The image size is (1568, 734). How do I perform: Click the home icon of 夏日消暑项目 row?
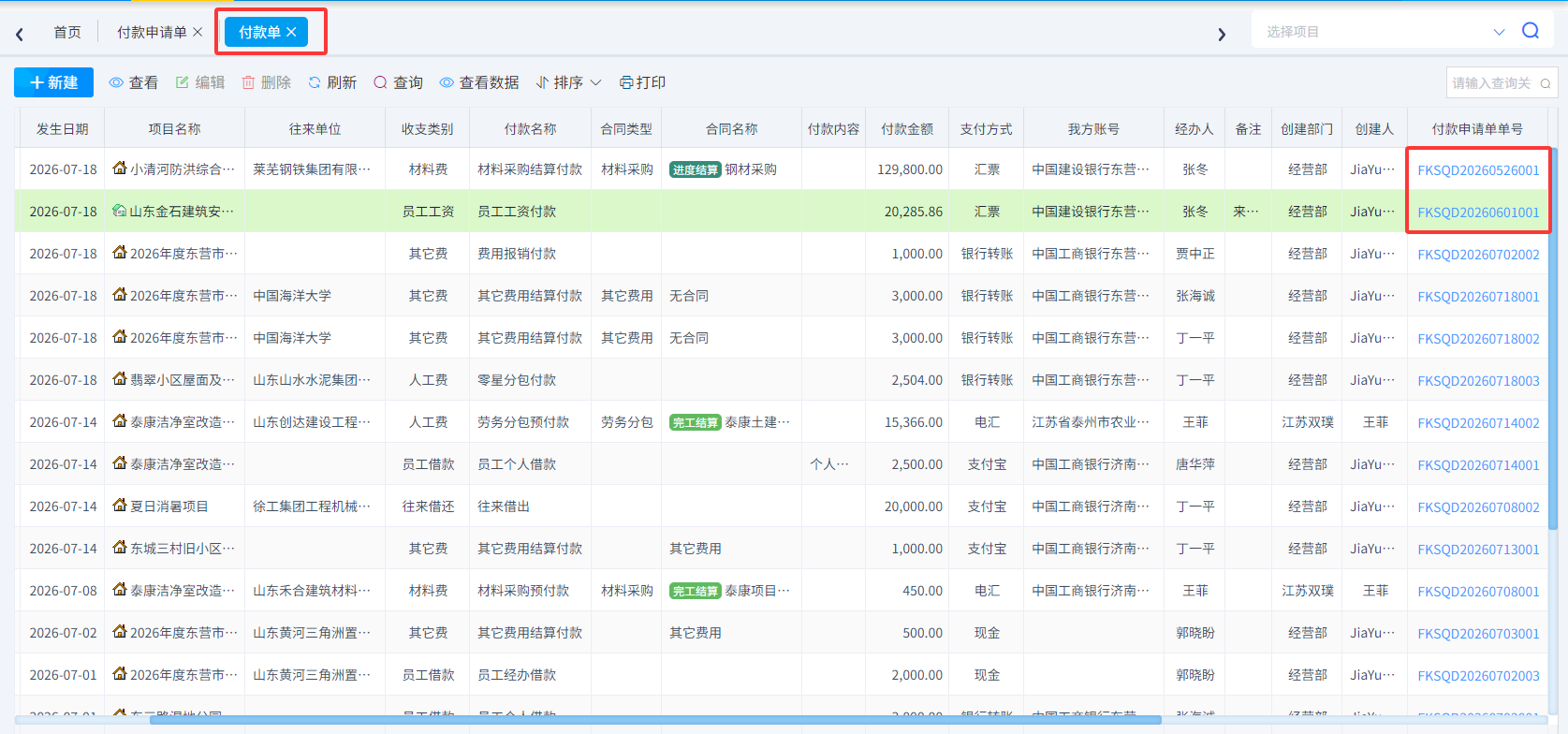pos(120,506)
